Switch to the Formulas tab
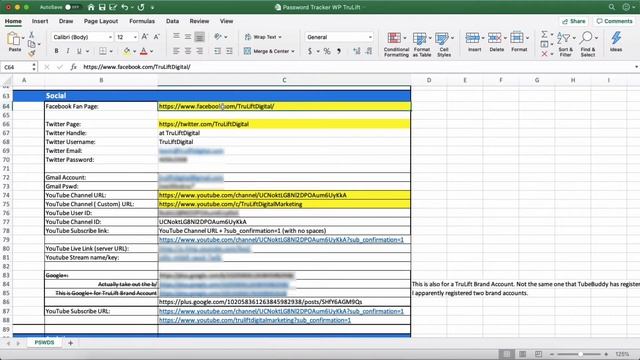The height and width of the screenshot is (360, 640). coord(142,21)
